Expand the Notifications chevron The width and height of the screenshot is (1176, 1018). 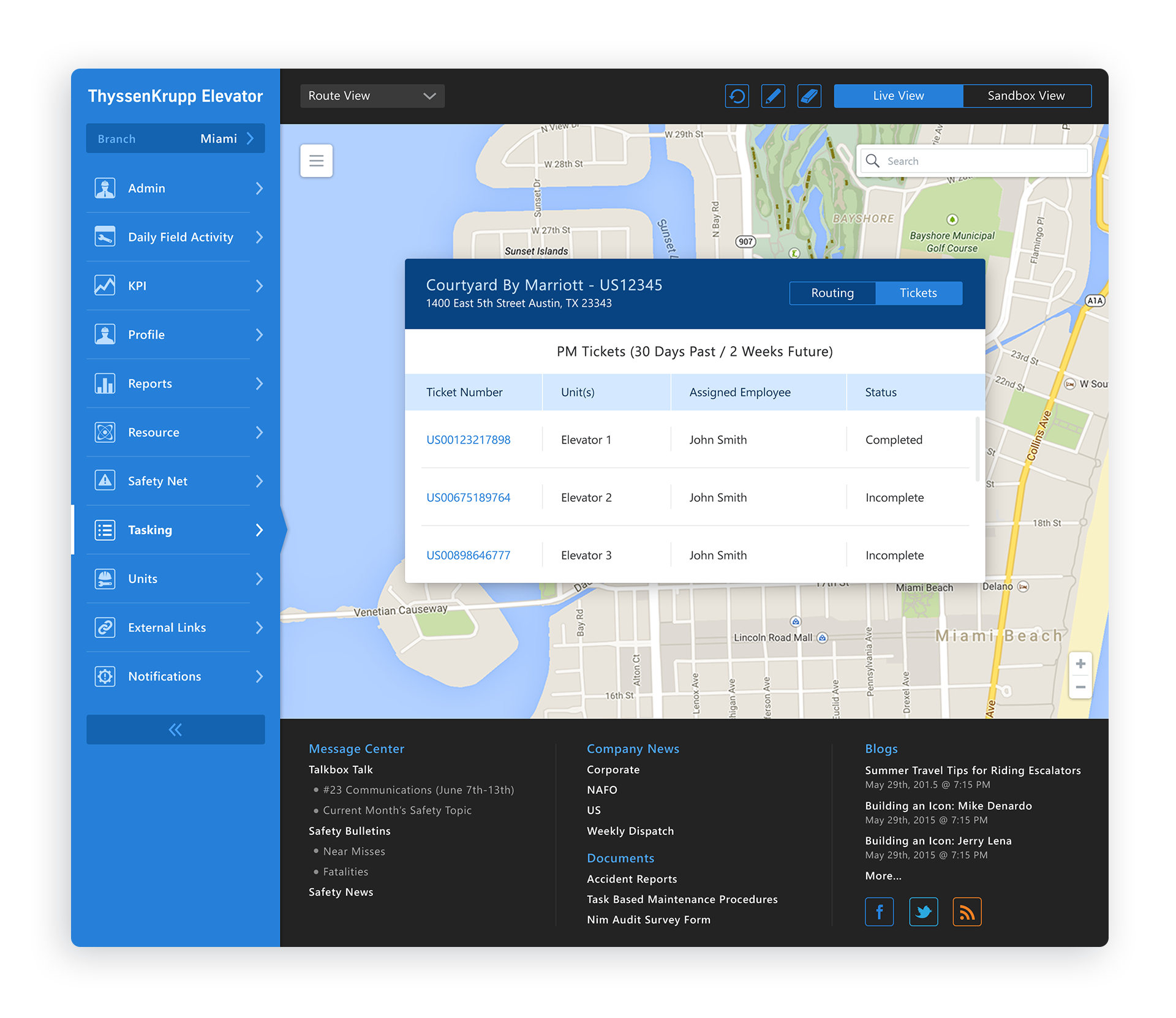coord(259,676)
